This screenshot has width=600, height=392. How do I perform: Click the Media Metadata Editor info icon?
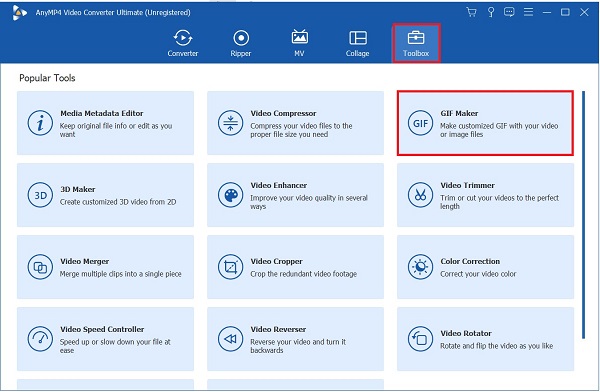coord(40,123)
